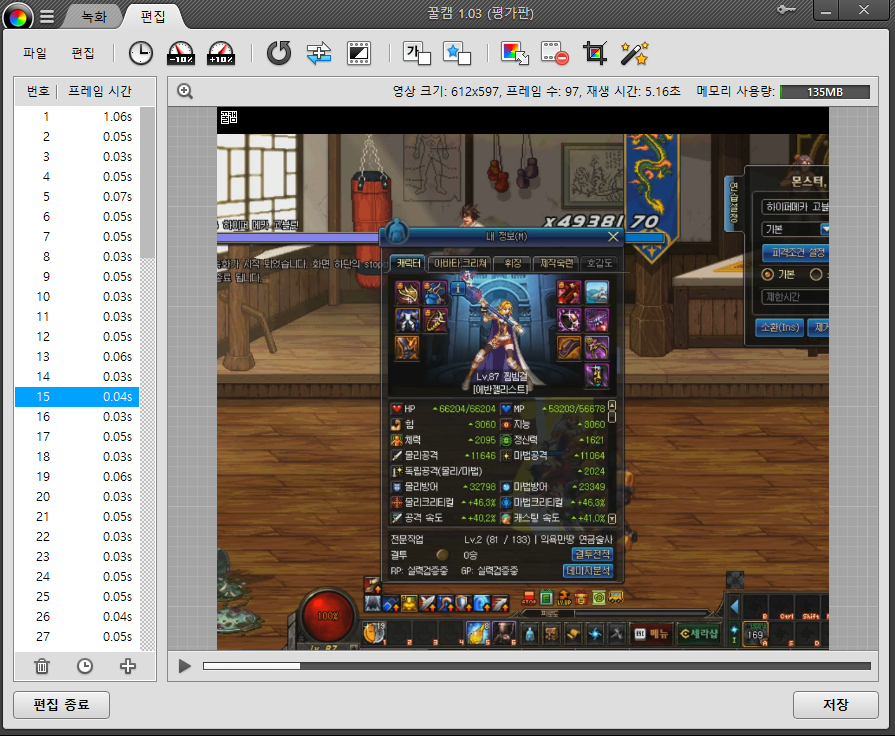Add text with the 가 caption icon
The image size is (895, 736).
(x=417, y=53)
